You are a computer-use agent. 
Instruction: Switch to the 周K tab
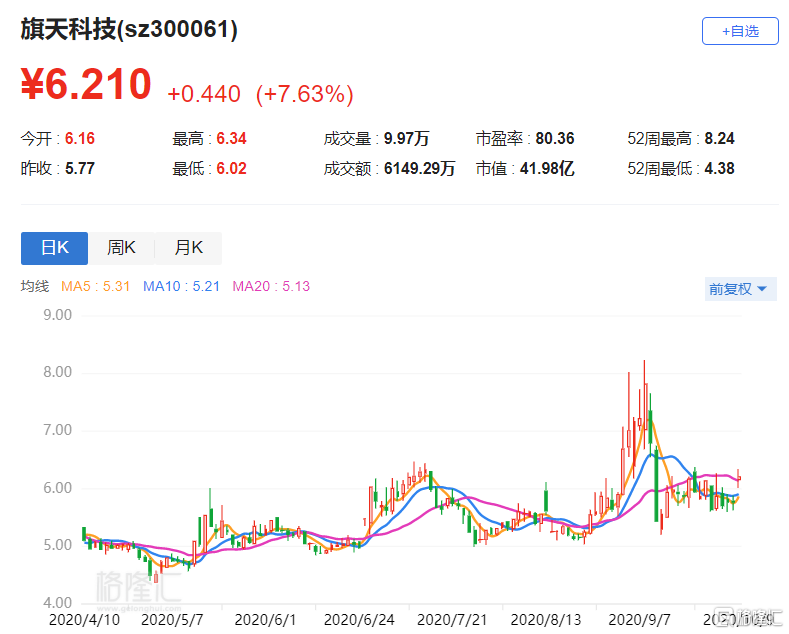pos(121,248)
